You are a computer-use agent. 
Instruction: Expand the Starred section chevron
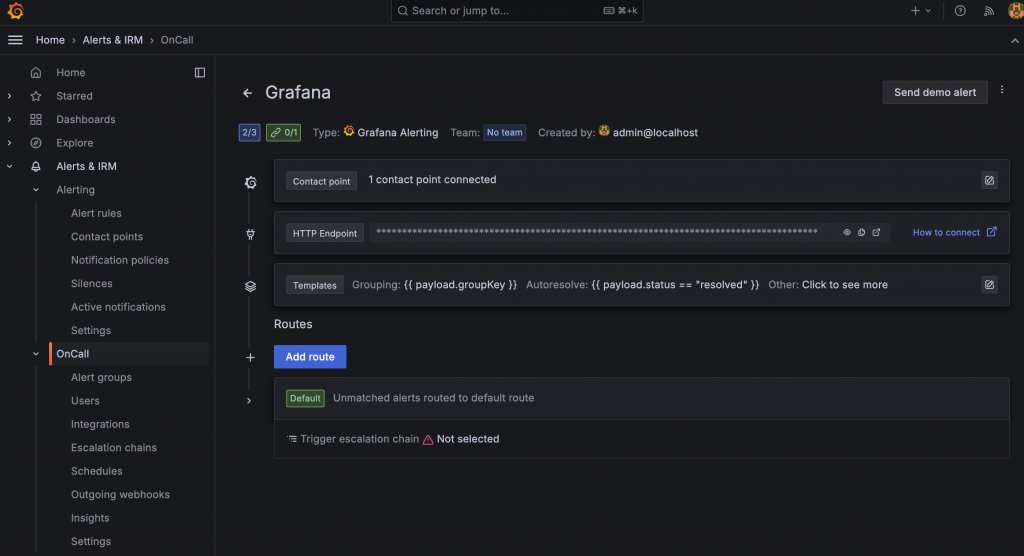tap(9, 96)
